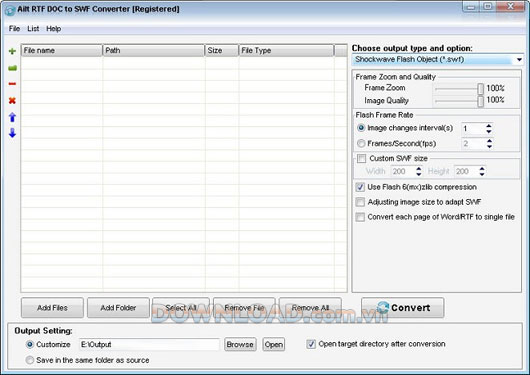The image size is (530, 375).
Task: Click the Width input field
Action: [x=403, y=171]
